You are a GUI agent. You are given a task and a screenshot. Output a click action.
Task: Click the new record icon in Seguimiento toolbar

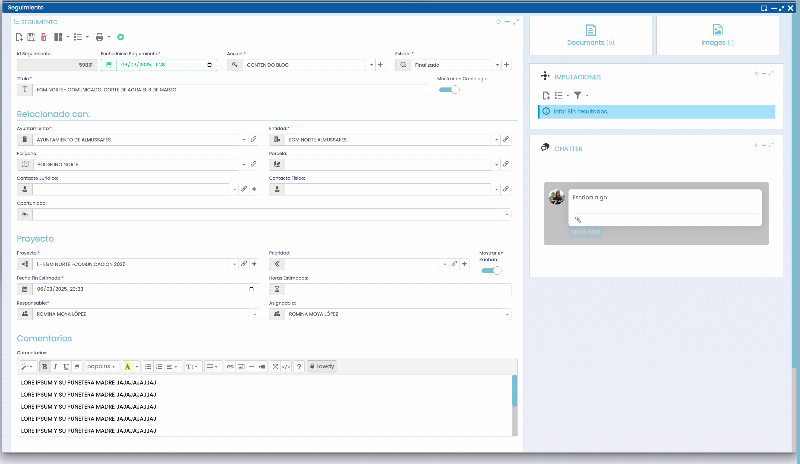click(19, 37)
